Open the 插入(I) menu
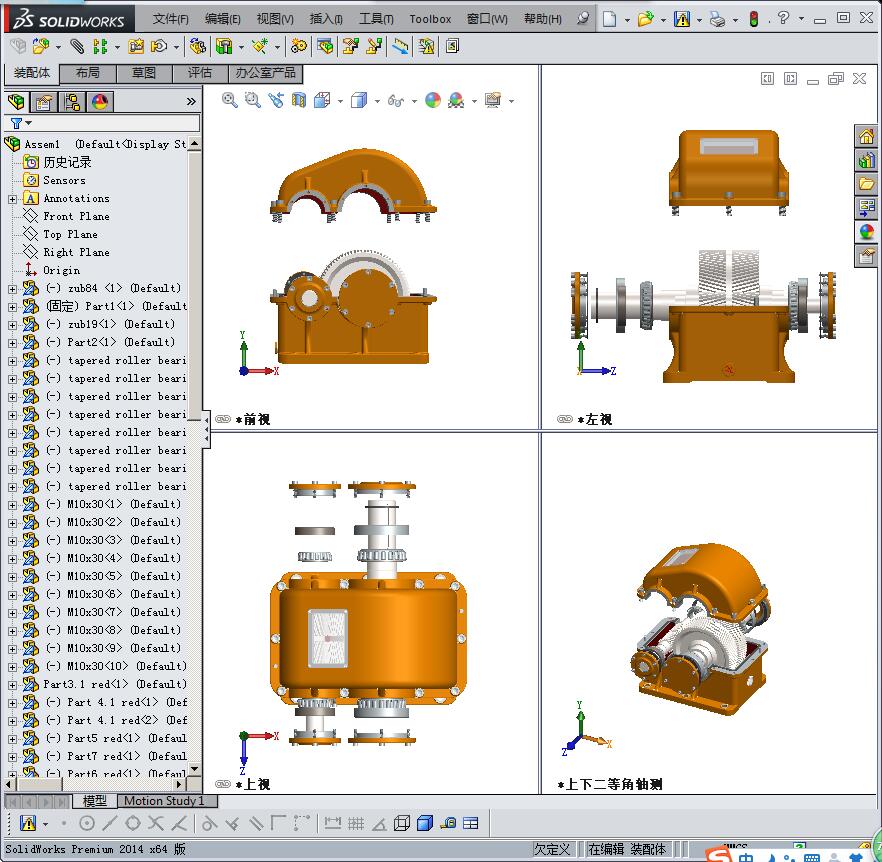This screenshot has width=882, height=862. click(x=326, y=19)
